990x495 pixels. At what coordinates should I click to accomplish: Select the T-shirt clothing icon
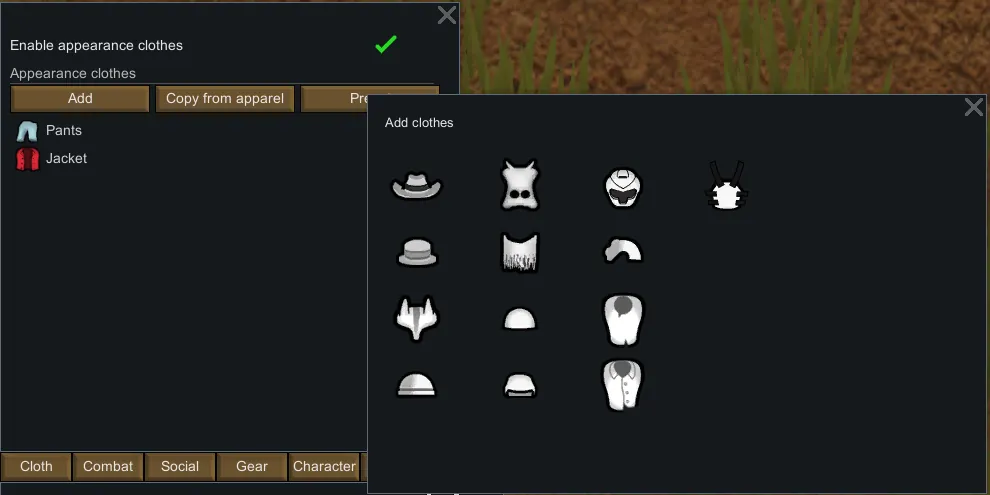623,319
